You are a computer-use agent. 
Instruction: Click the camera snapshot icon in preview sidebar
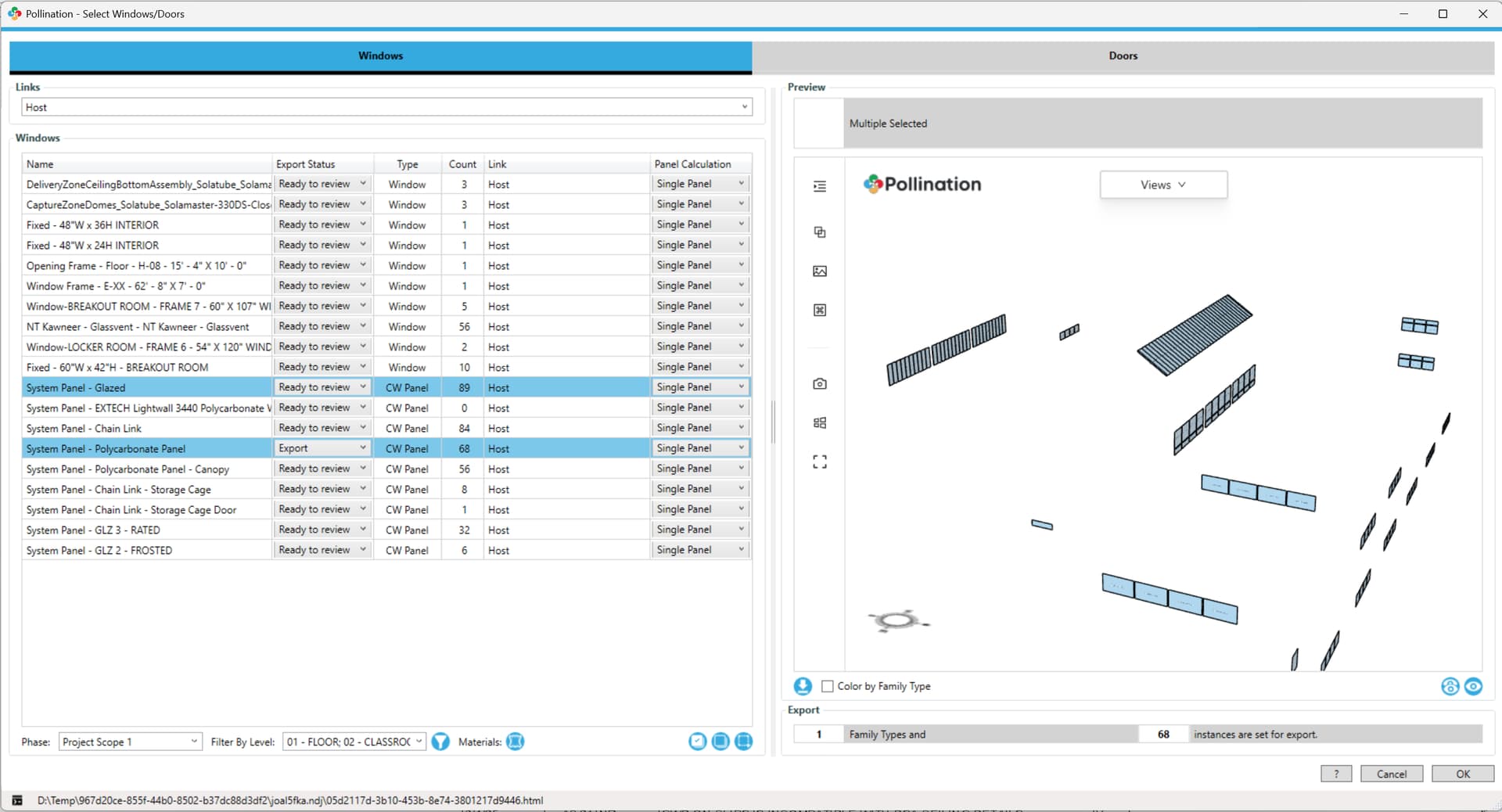point(819,384)
